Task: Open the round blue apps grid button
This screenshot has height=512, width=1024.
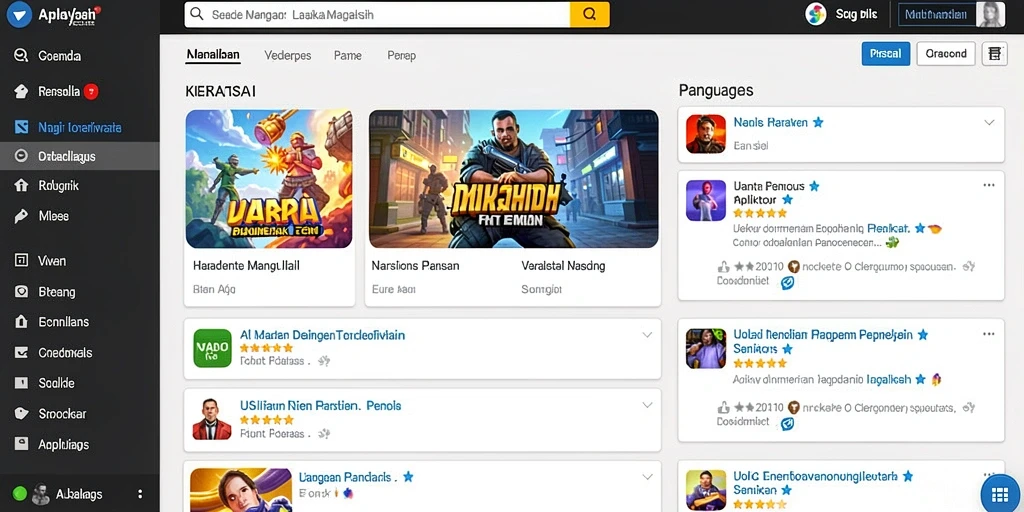Action: 1000,494
